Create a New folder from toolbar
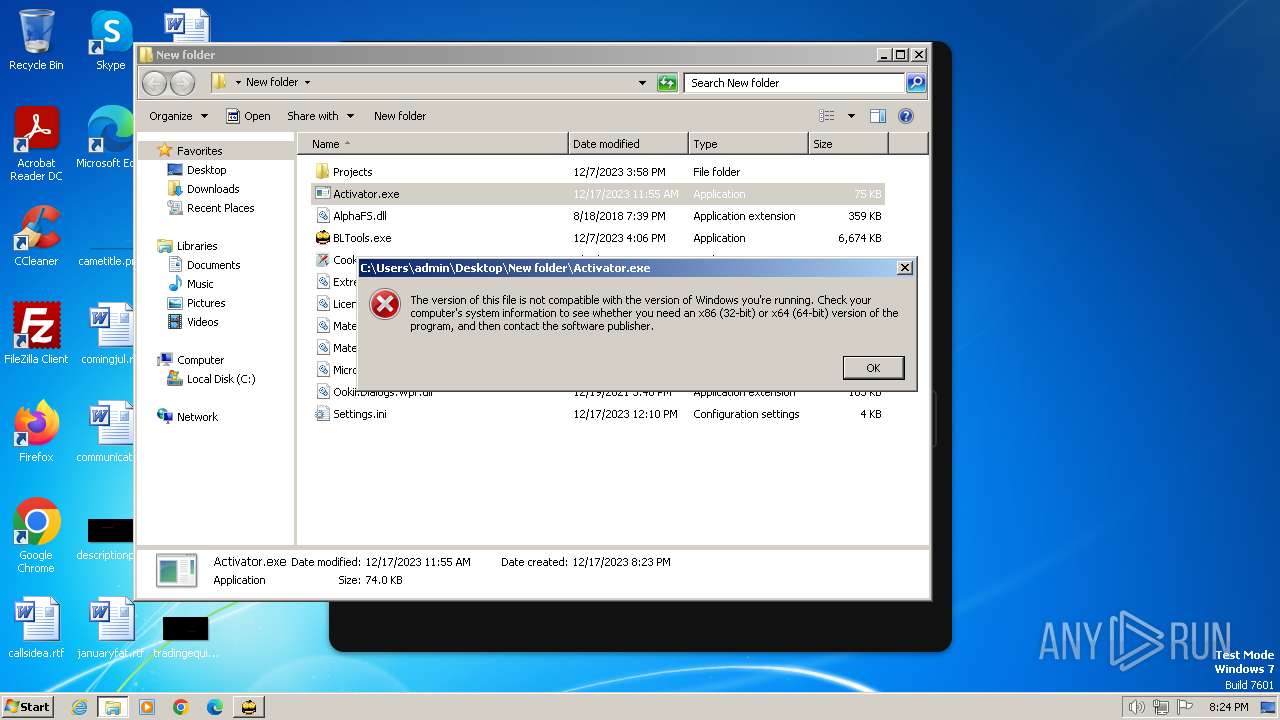The height and width of the screenshot is (720, 1280). [400, 116]
